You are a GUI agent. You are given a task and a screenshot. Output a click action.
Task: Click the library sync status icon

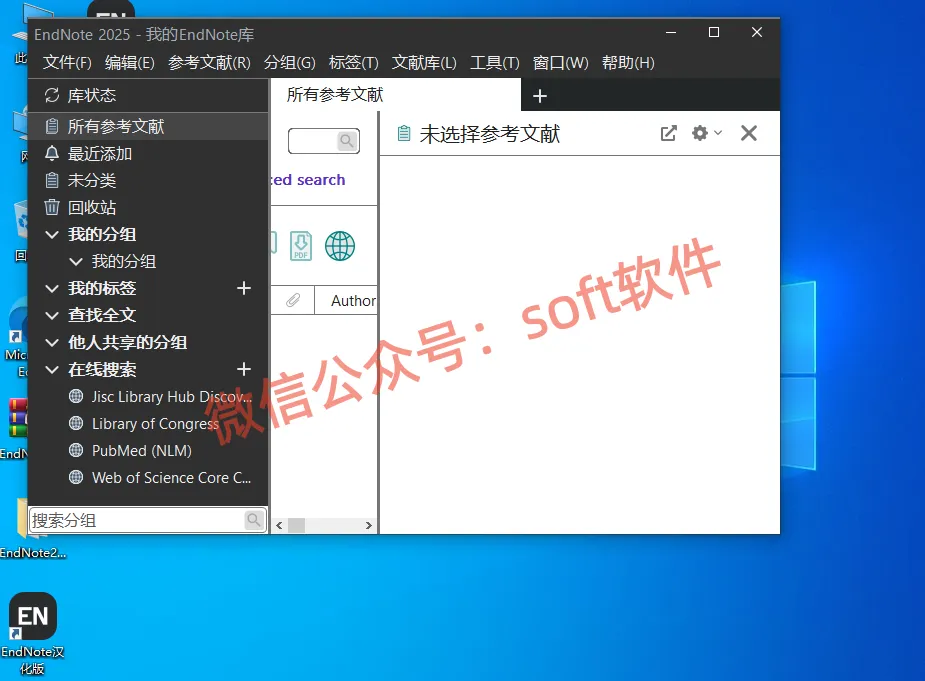52,95
